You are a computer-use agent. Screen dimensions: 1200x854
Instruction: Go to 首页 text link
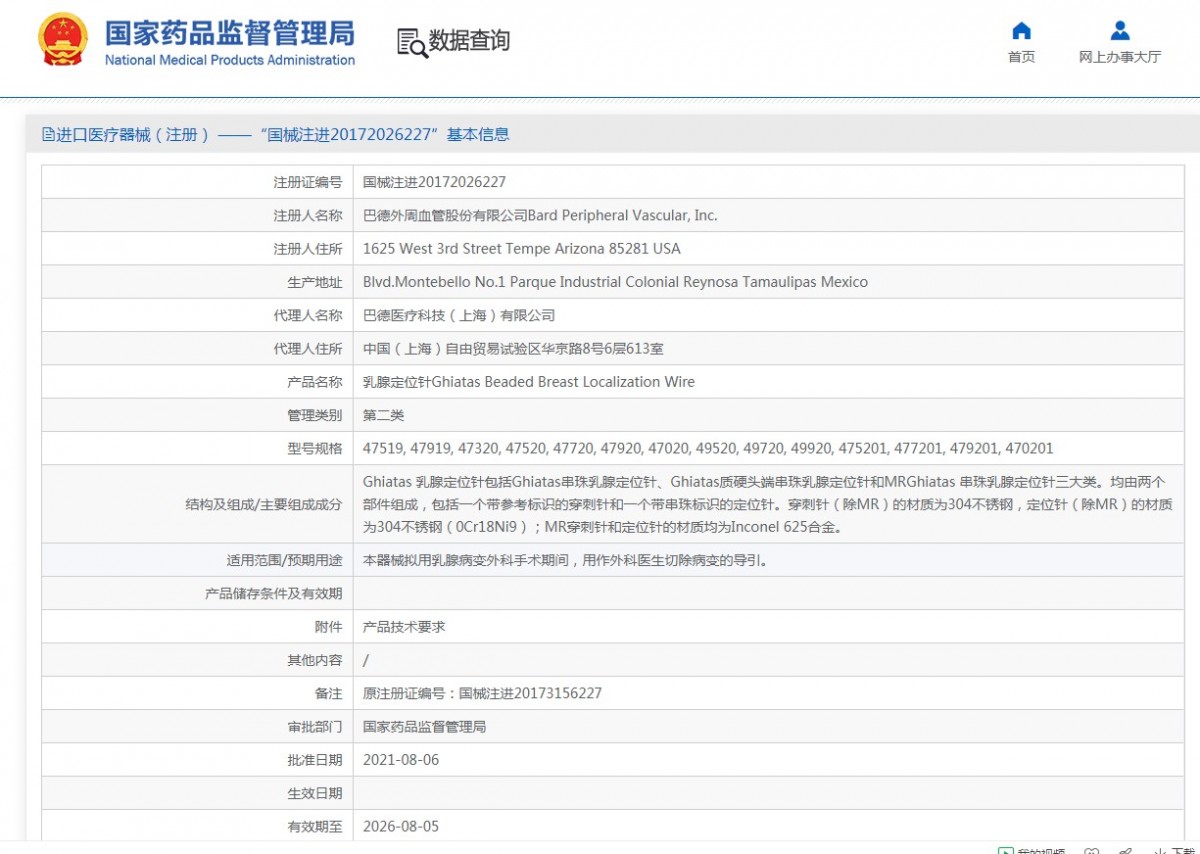(1021, 57)
